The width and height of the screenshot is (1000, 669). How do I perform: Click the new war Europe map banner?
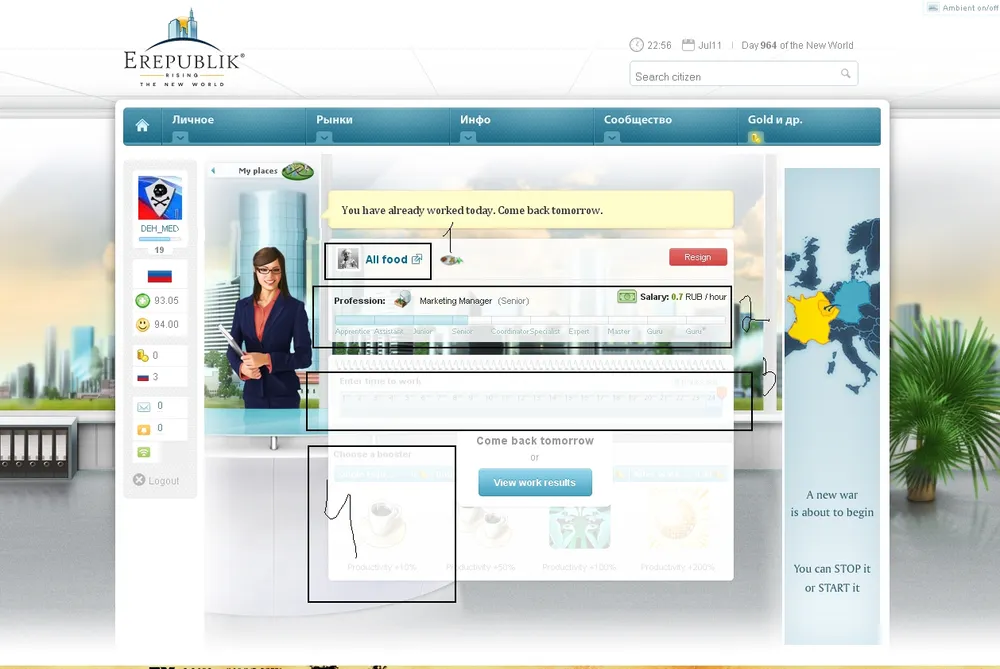[x=832, y=406]
